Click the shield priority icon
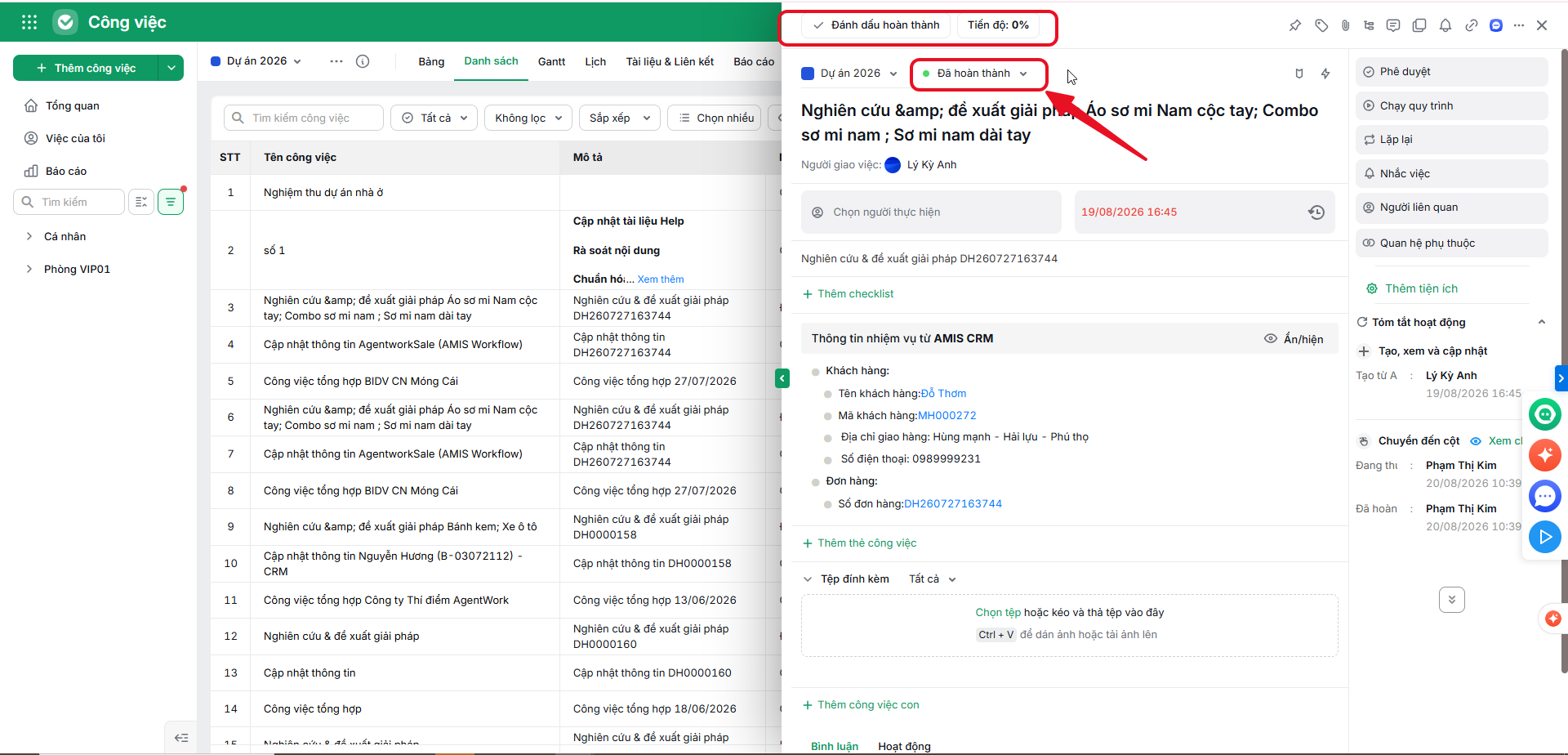 (x=1299, y=74)
